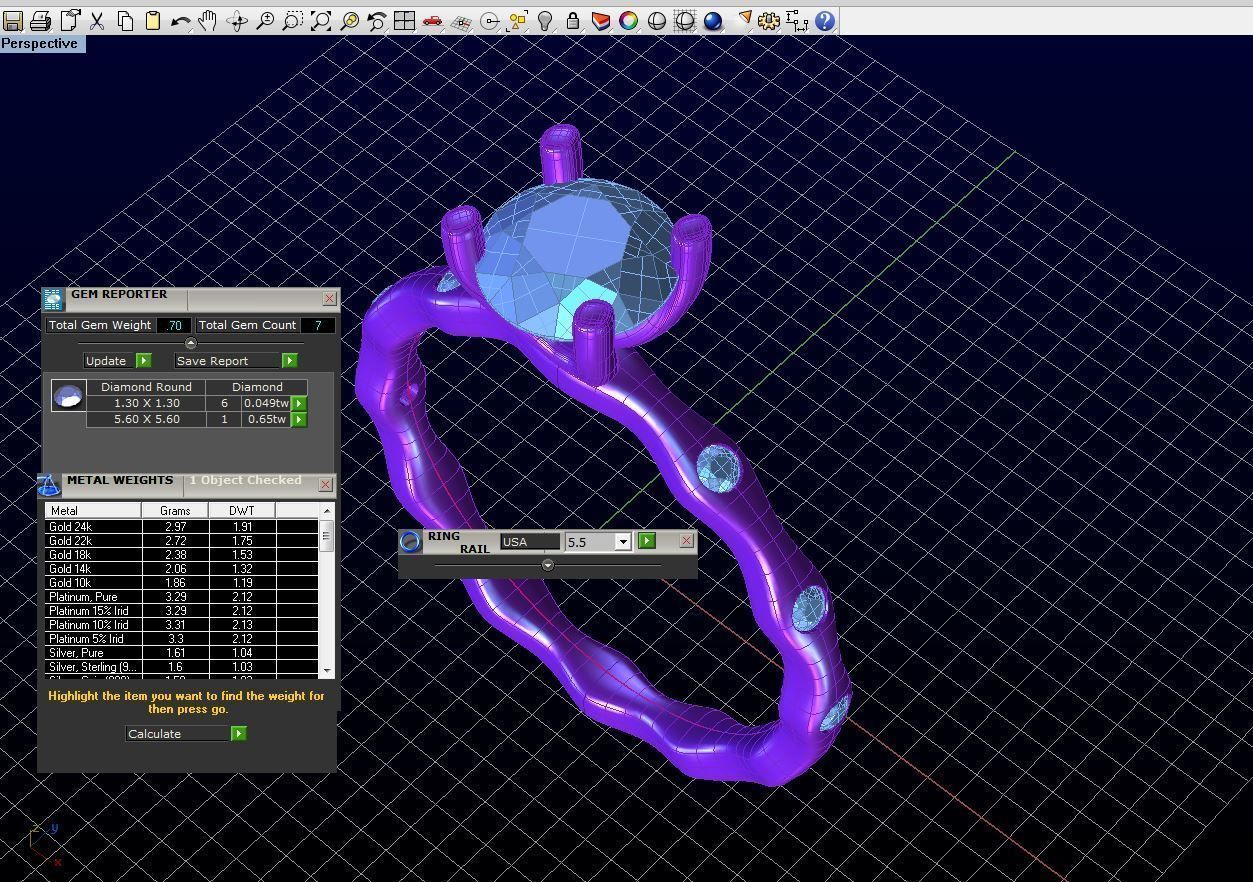Screen dimensions: 1253x882
Task: Click the Metal column header
Action: click(x=93, y=511)
